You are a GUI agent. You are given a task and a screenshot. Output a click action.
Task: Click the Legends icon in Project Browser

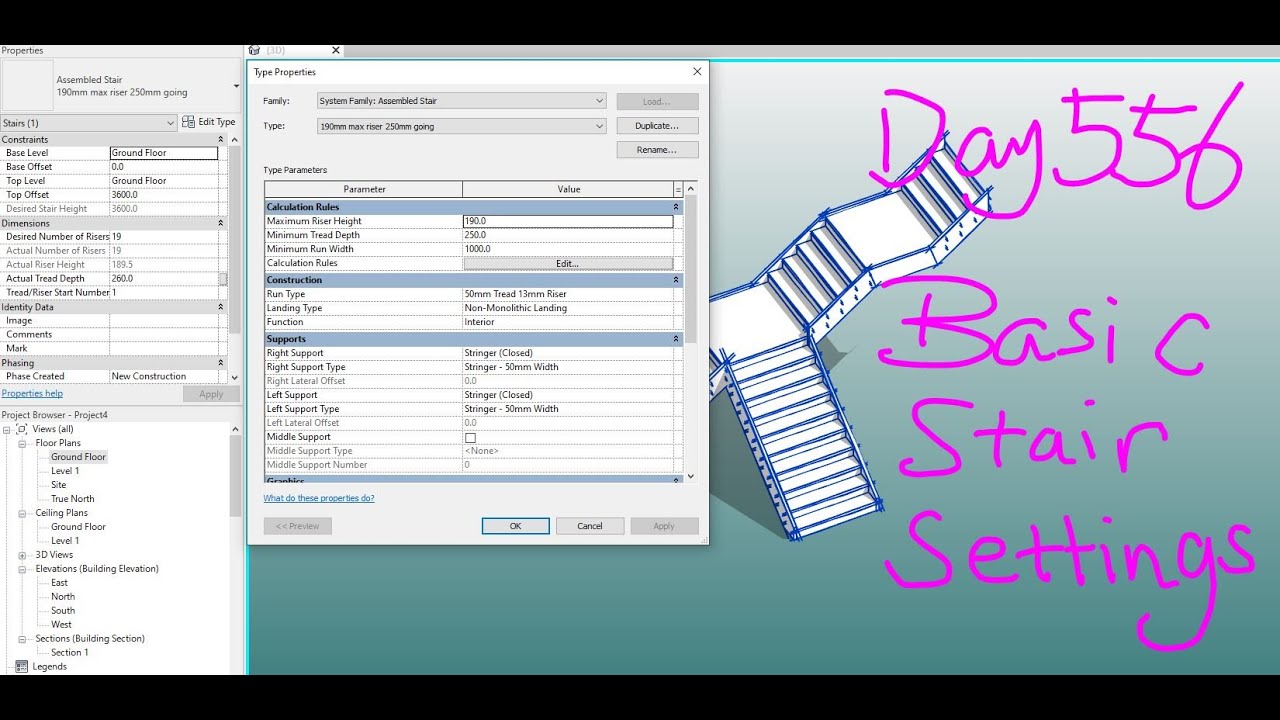(x=22, y=666)
